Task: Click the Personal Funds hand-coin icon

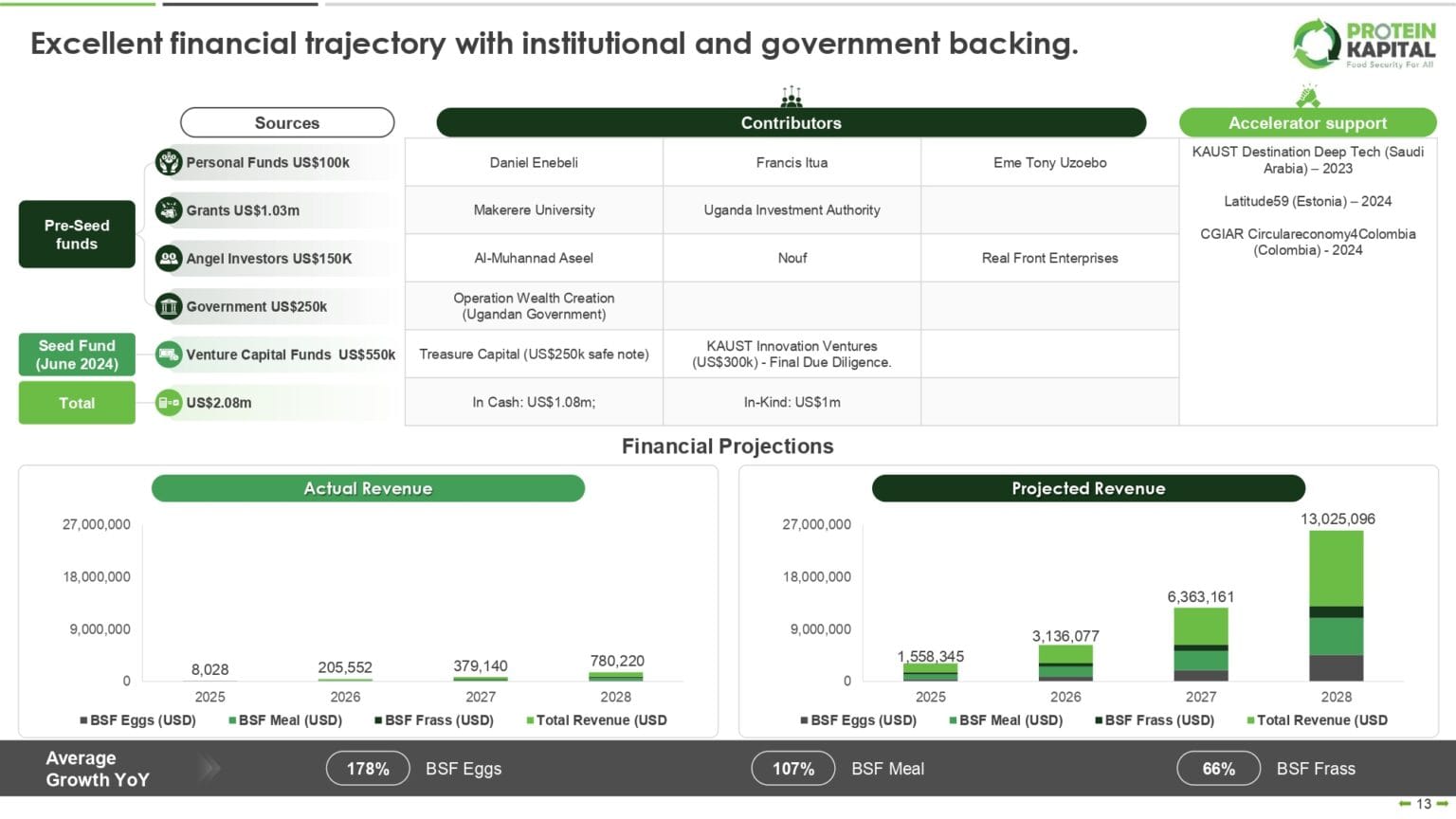Action: pyautogui.click(x=169, y=162)
